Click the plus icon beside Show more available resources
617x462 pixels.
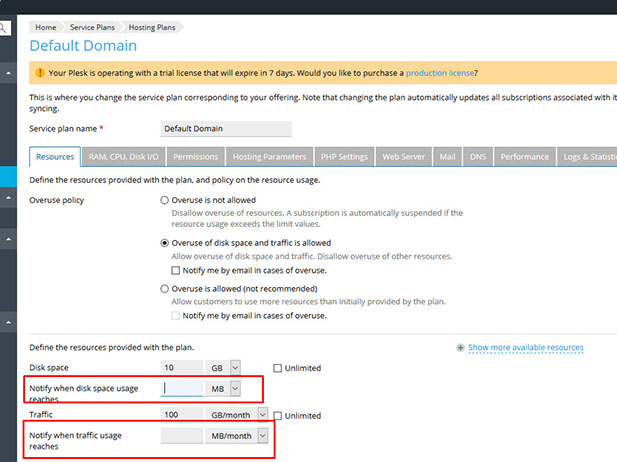click(460, 348)
